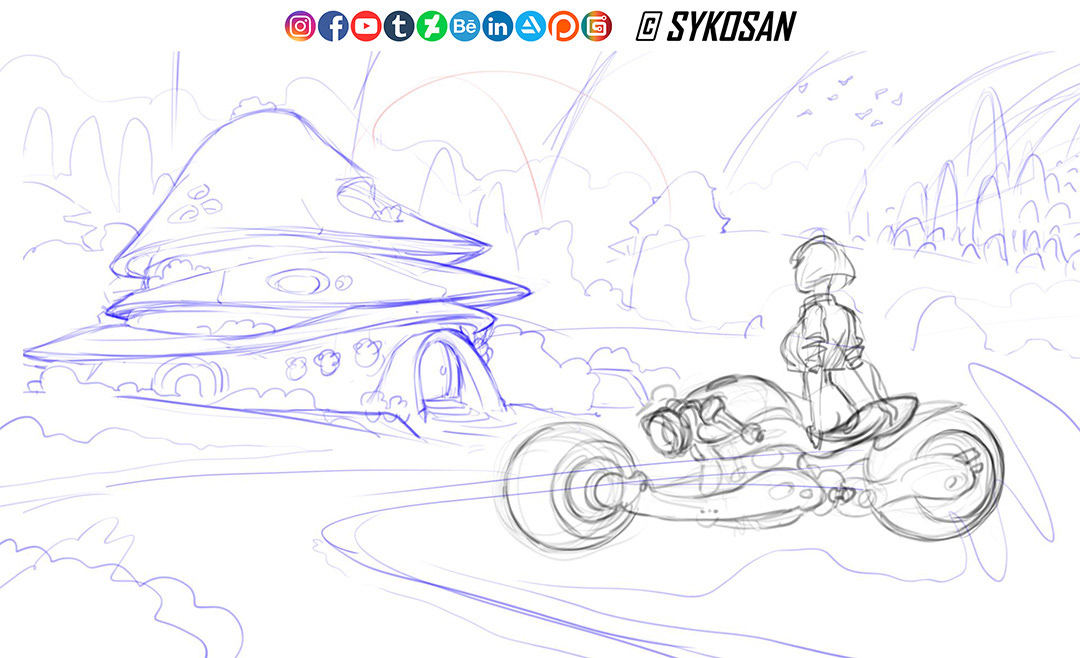Open the Instagram icon link
This screenshot has height=658, width=1080.
(300, 26)
